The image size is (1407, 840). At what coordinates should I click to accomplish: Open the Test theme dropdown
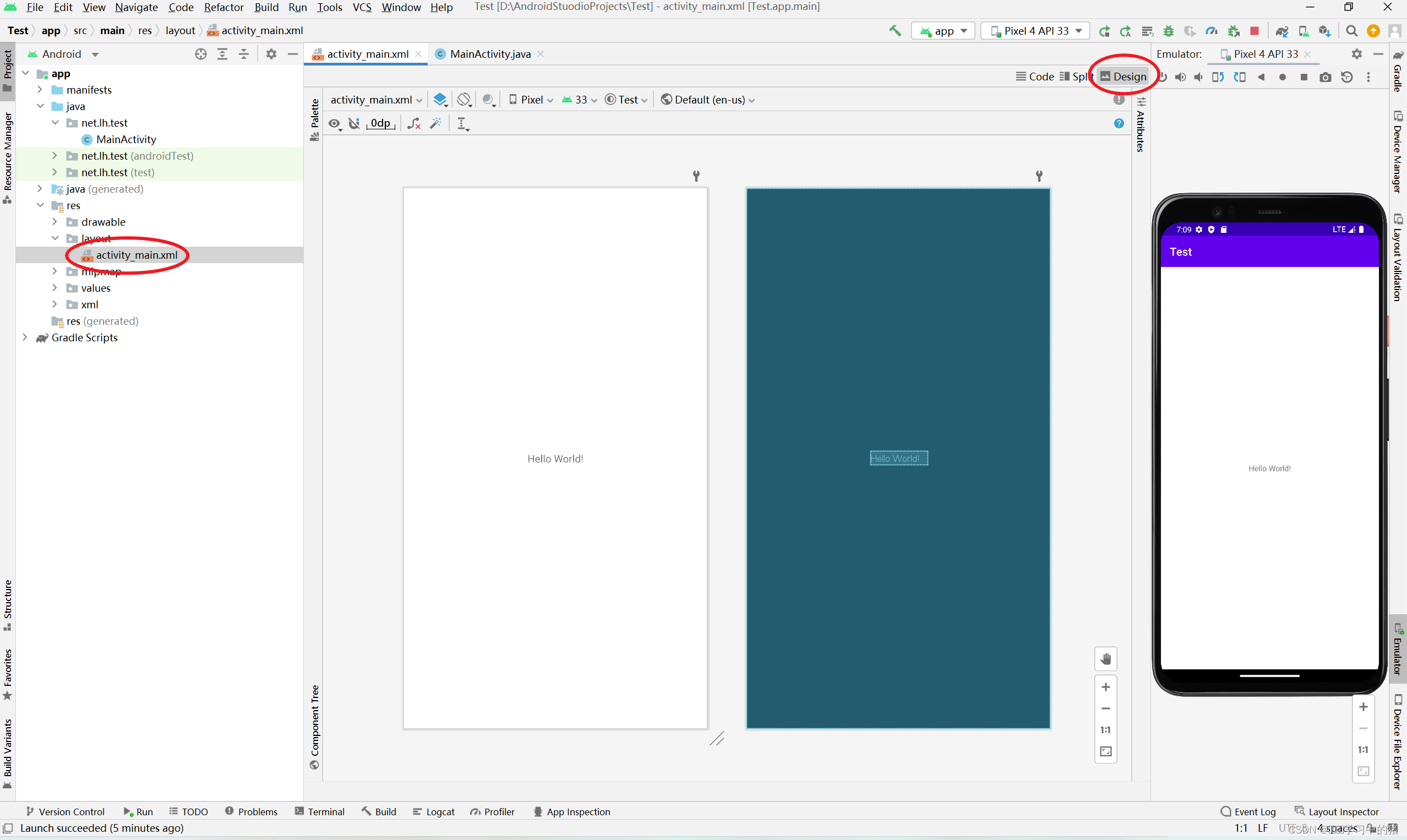(626, 100)
